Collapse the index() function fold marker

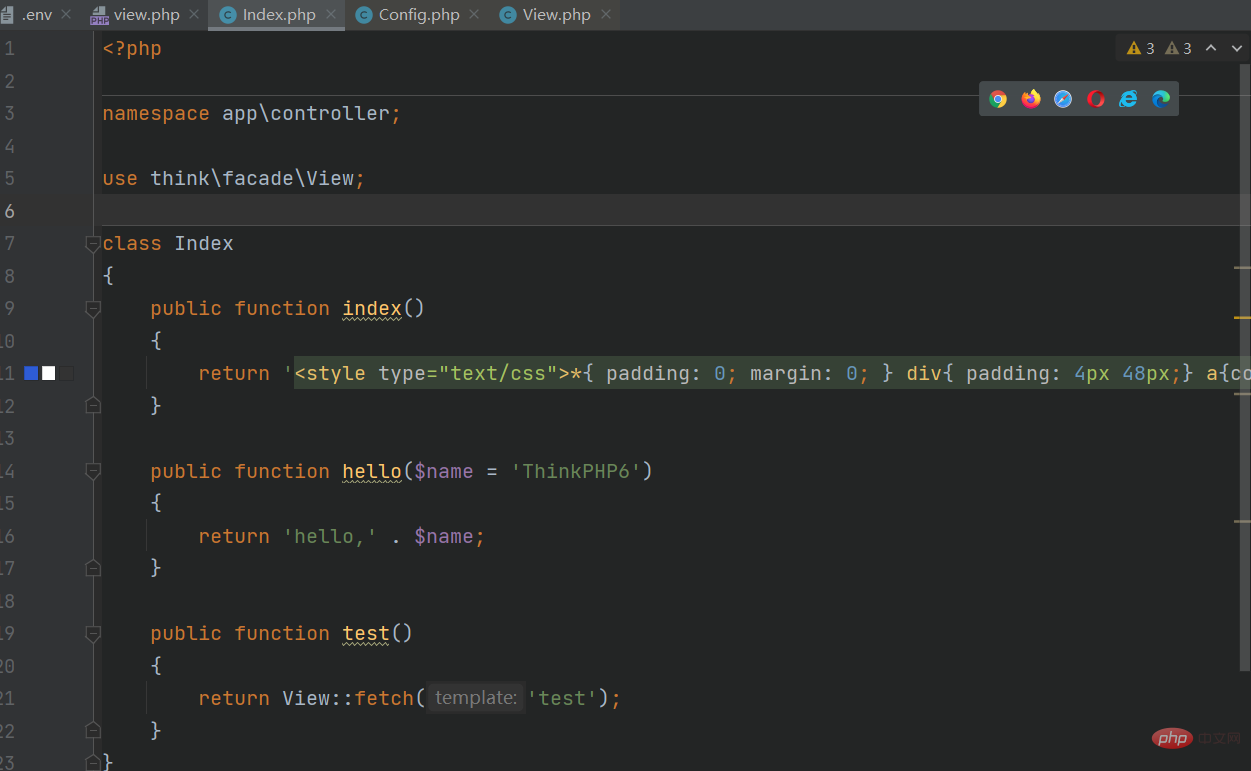coord(93,309)
